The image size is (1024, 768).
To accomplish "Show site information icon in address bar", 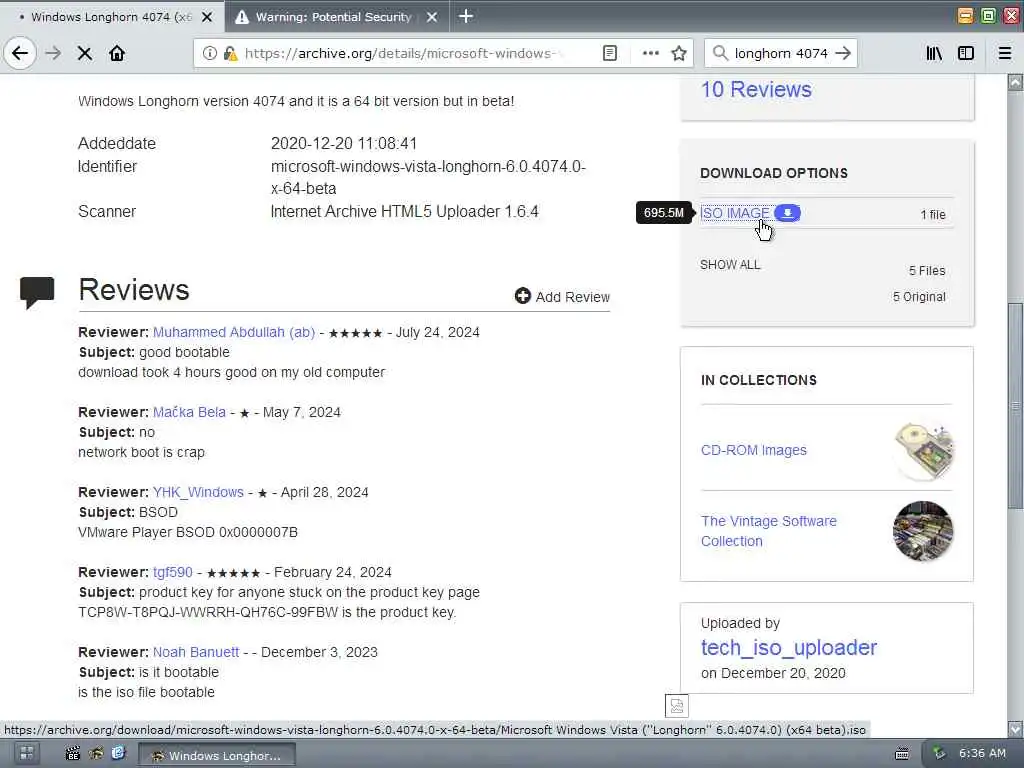I will point(209,54).
